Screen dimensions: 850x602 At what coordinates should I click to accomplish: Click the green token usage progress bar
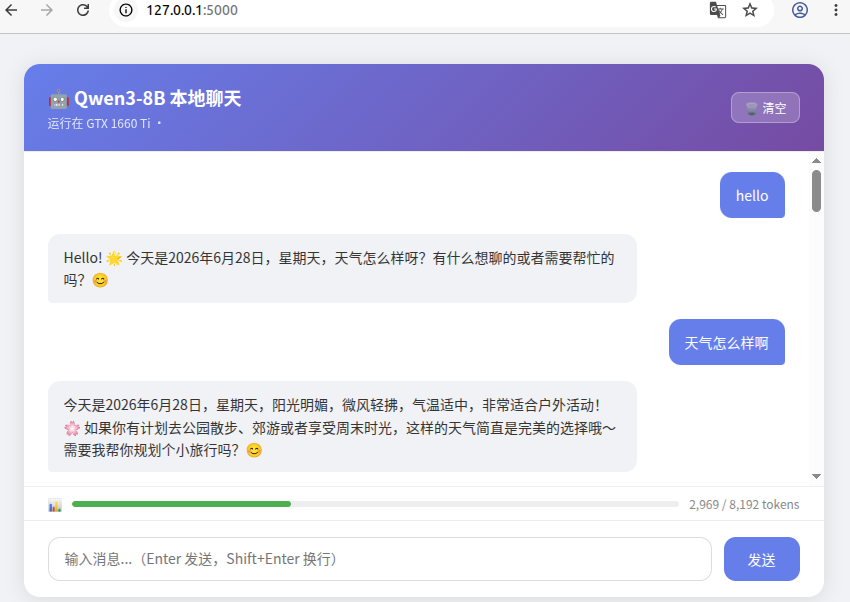[x=182, y=504]
